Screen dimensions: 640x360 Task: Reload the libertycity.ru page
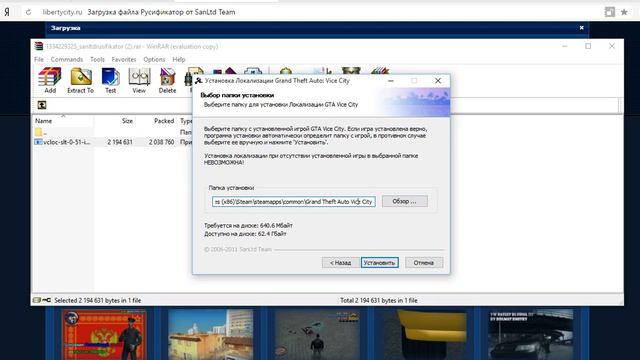pos(28,12)
